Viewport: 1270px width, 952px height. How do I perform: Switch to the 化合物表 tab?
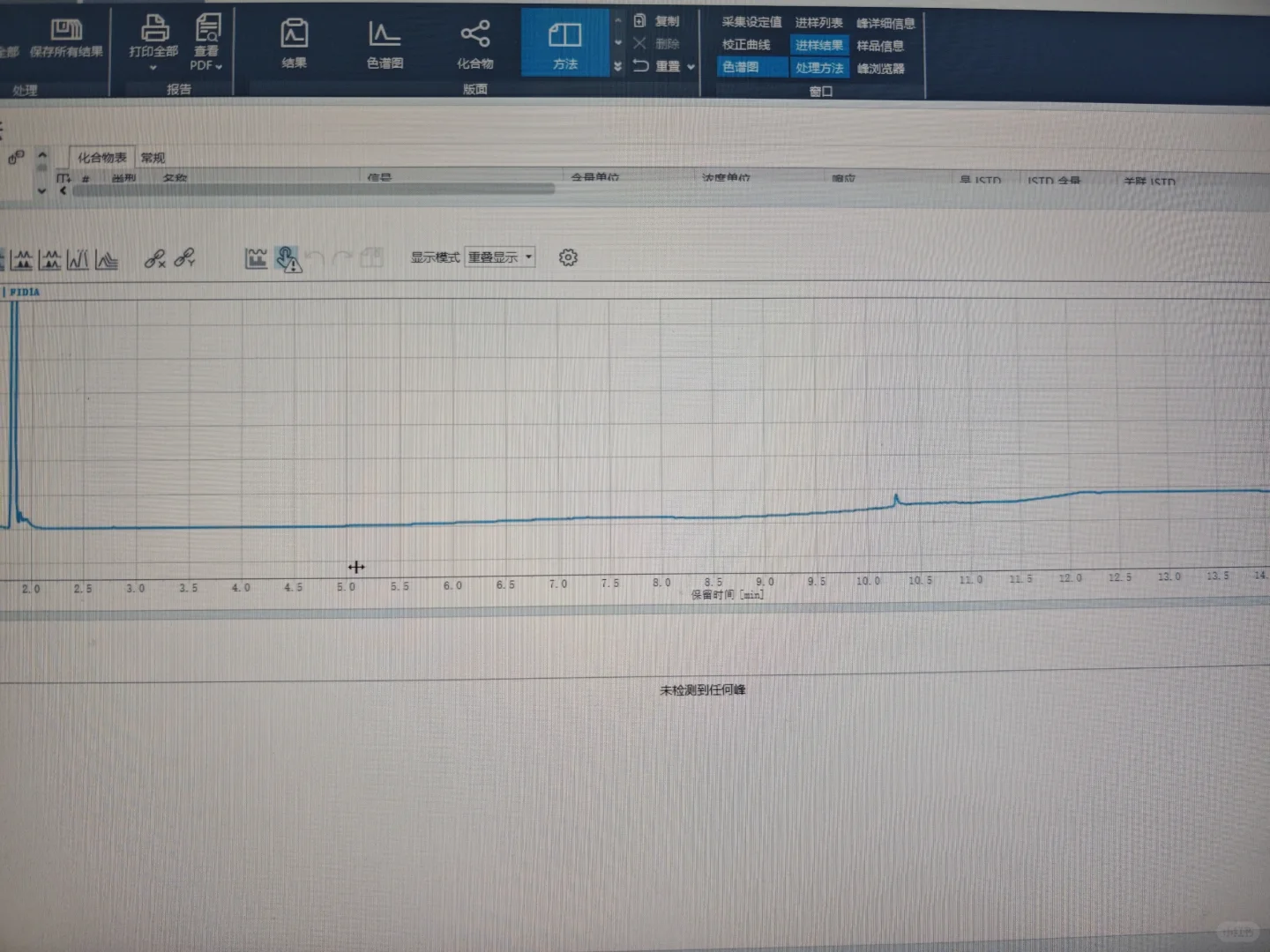pyautogui.click(x=102, y=158)
